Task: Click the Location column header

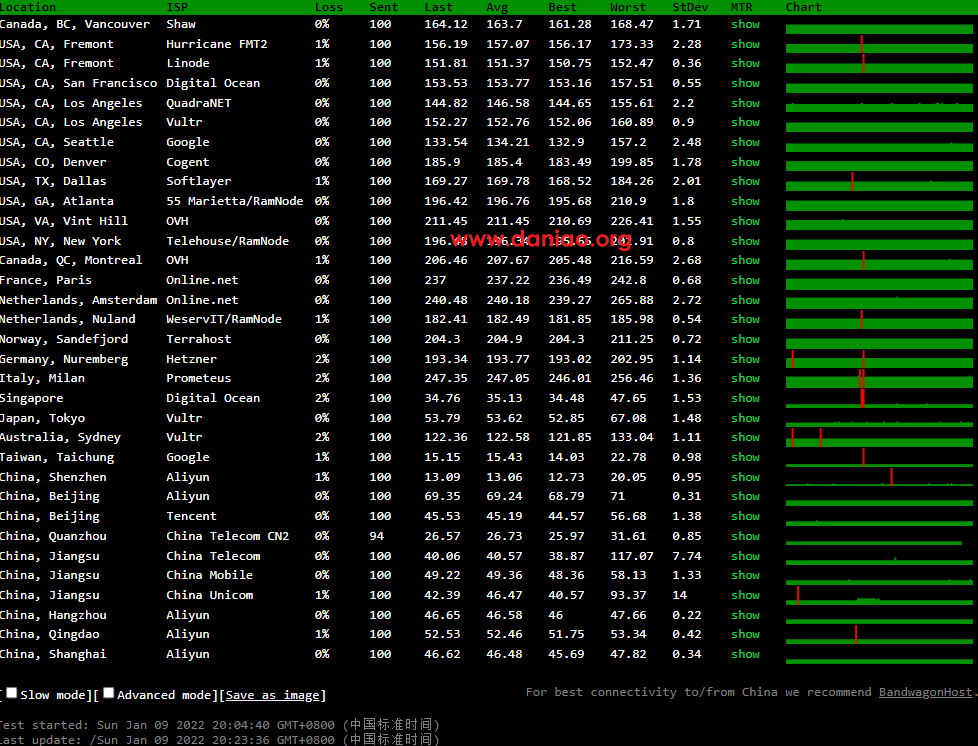Action: (x=28, y=7)
